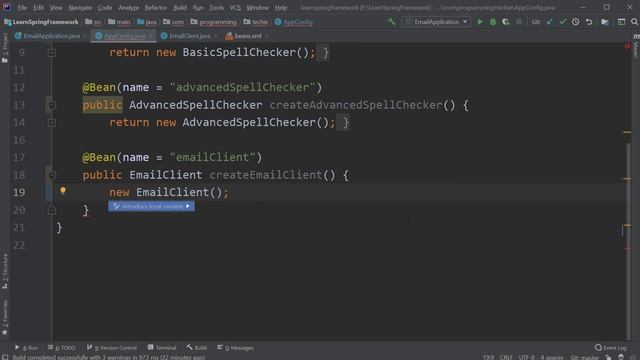Click line number 19 in gutter

[19, 192]
